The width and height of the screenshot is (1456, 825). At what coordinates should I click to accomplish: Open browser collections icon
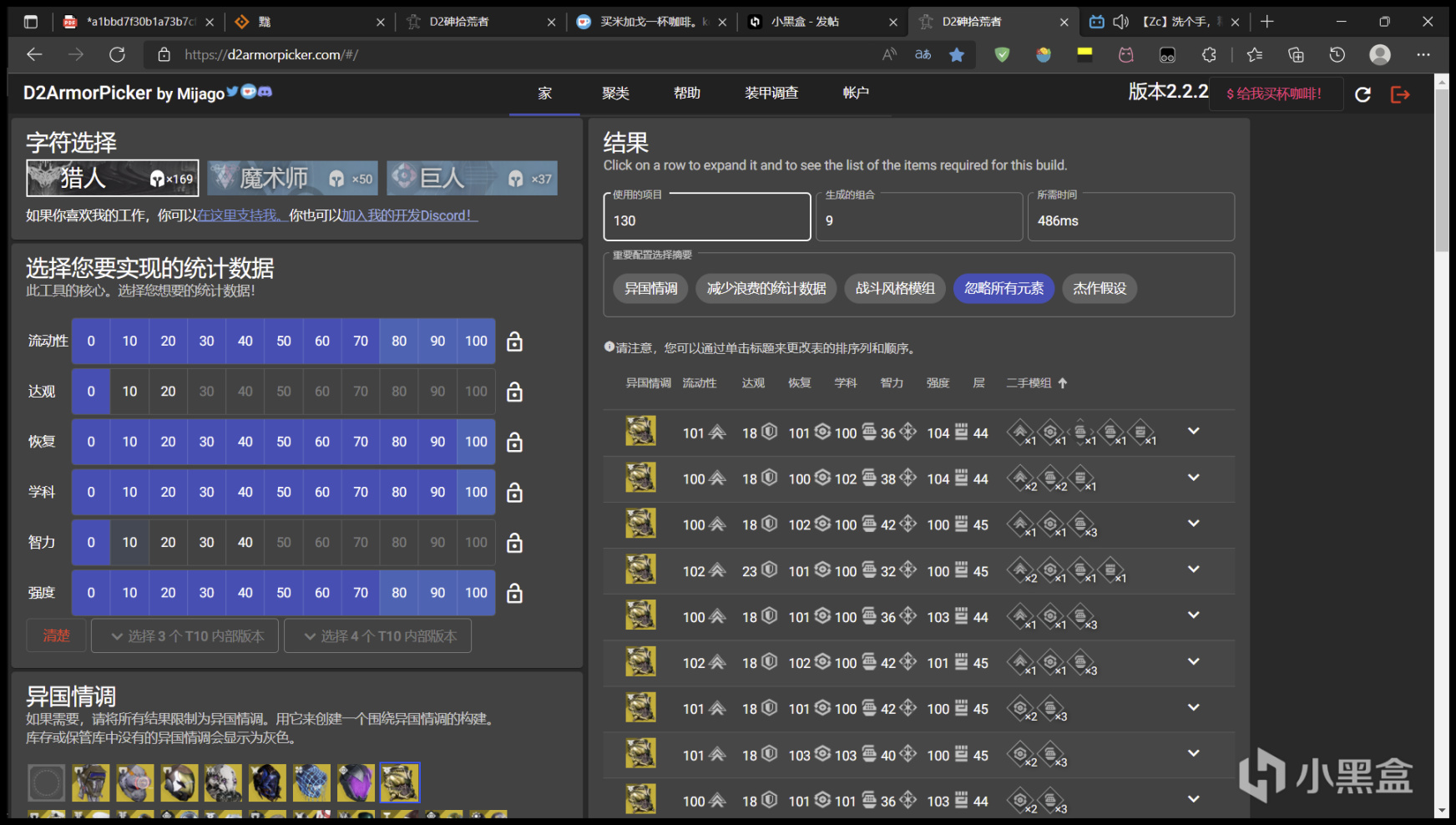pos(1296,54)
